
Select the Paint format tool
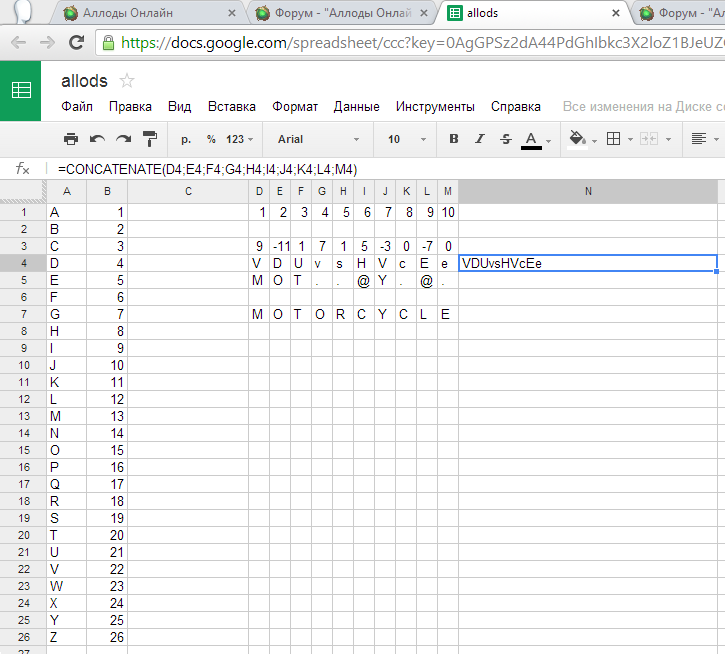pos(150,139)
